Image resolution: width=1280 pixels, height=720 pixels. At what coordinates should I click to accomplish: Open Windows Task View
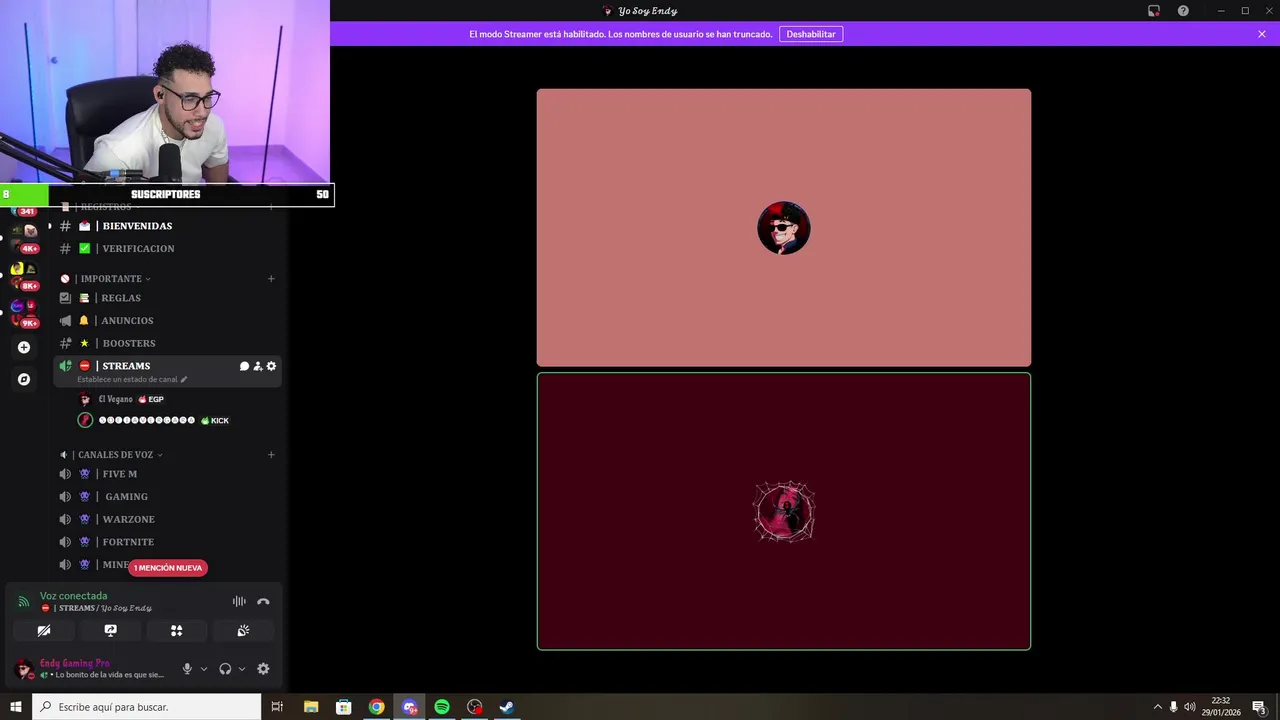point(277,707)
